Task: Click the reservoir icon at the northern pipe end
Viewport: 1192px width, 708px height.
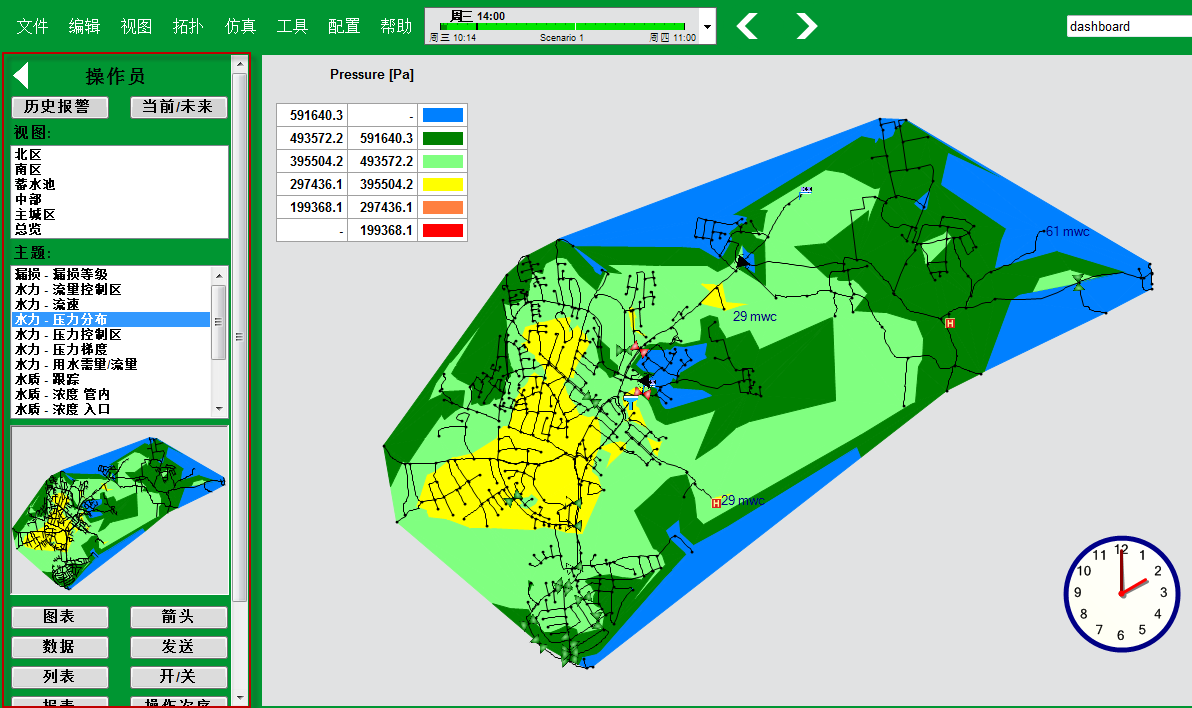Action: coord(806,189)
